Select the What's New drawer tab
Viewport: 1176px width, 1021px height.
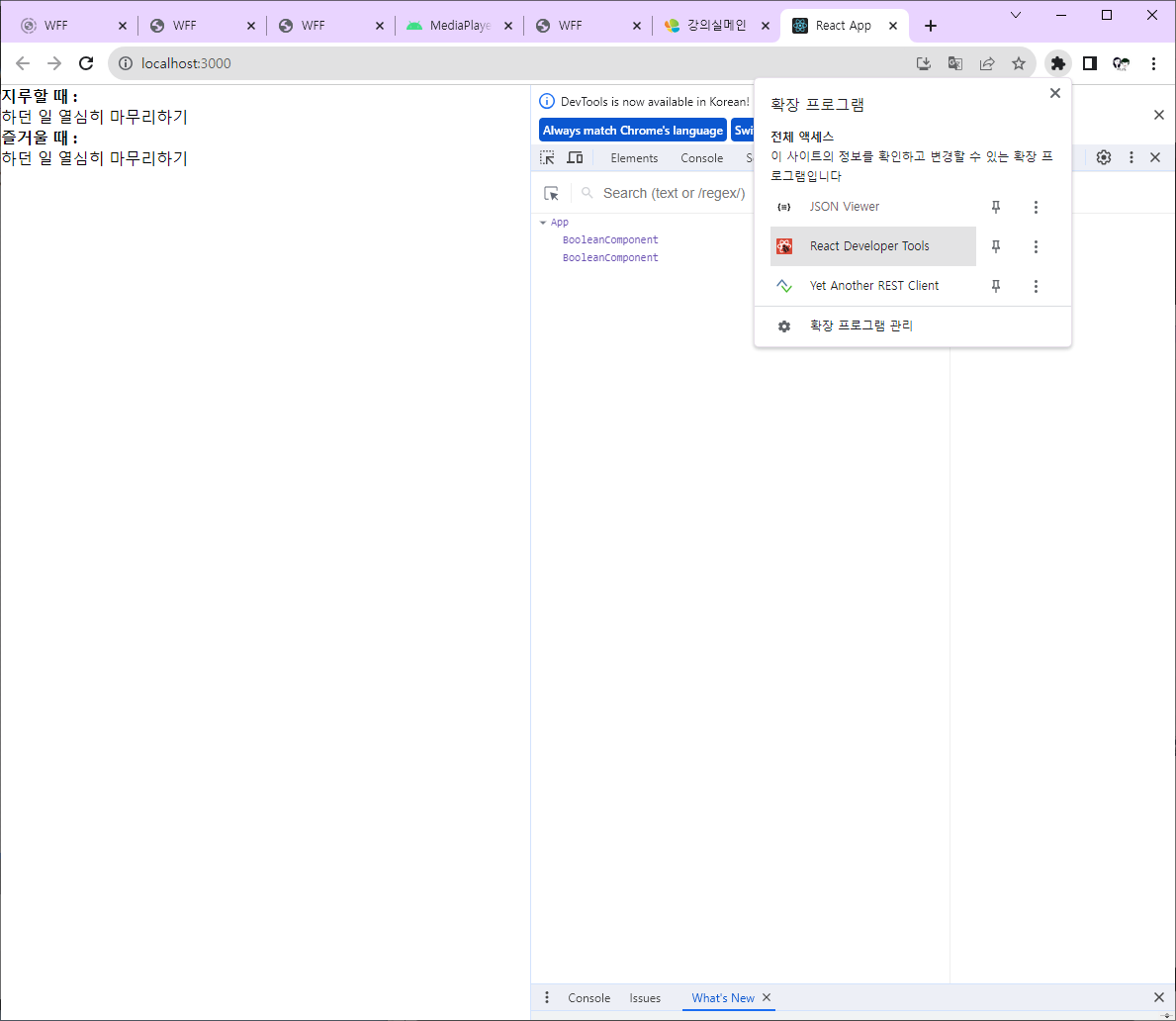(x=722, y=997)
